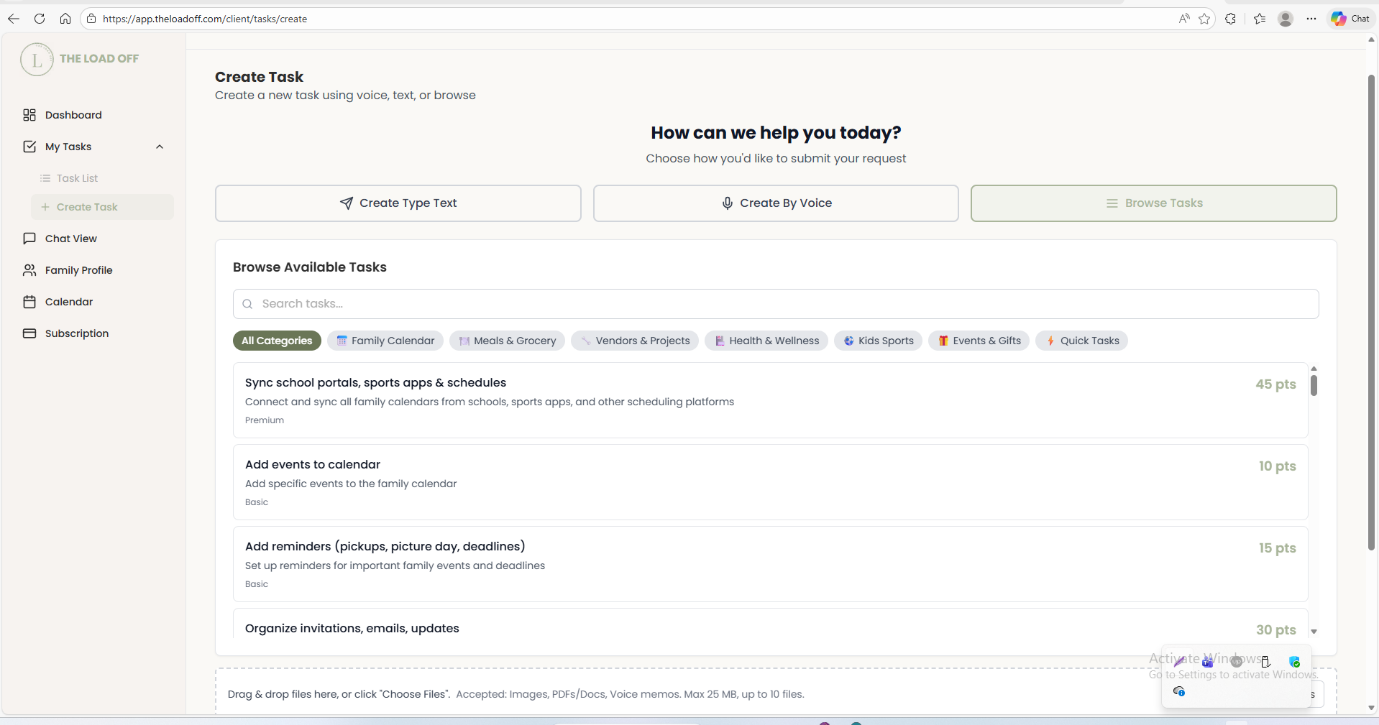This screenshot has height=725, width=1379.
Task: Open the Favorites list icon
Action: pyautogui.click(x=1260, y=19)
